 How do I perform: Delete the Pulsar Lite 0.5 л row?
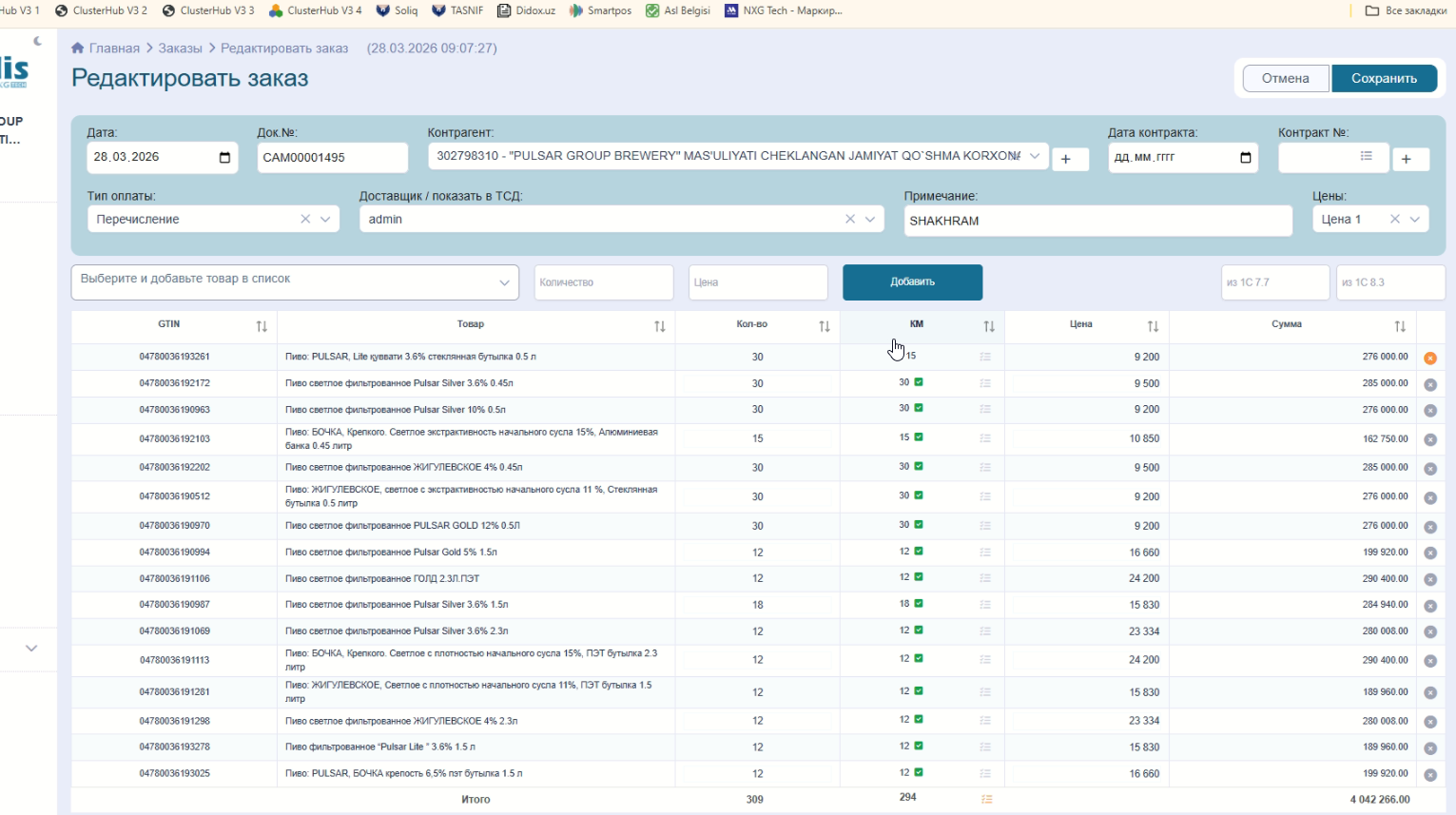point(1429,359)
